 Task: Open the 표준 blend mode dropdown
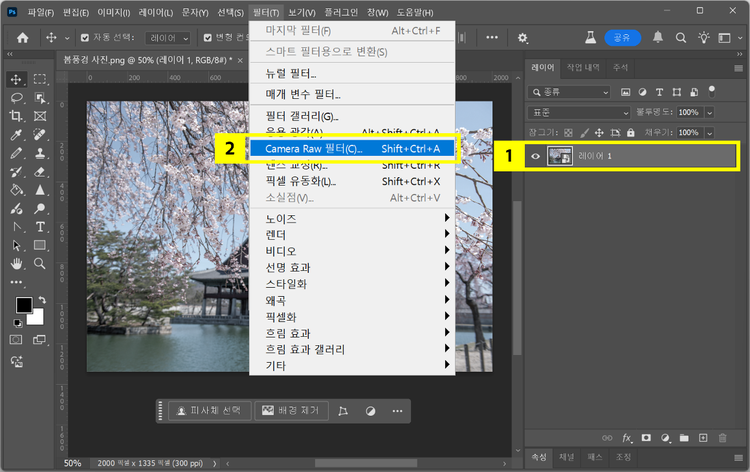(x=579, y=112)
